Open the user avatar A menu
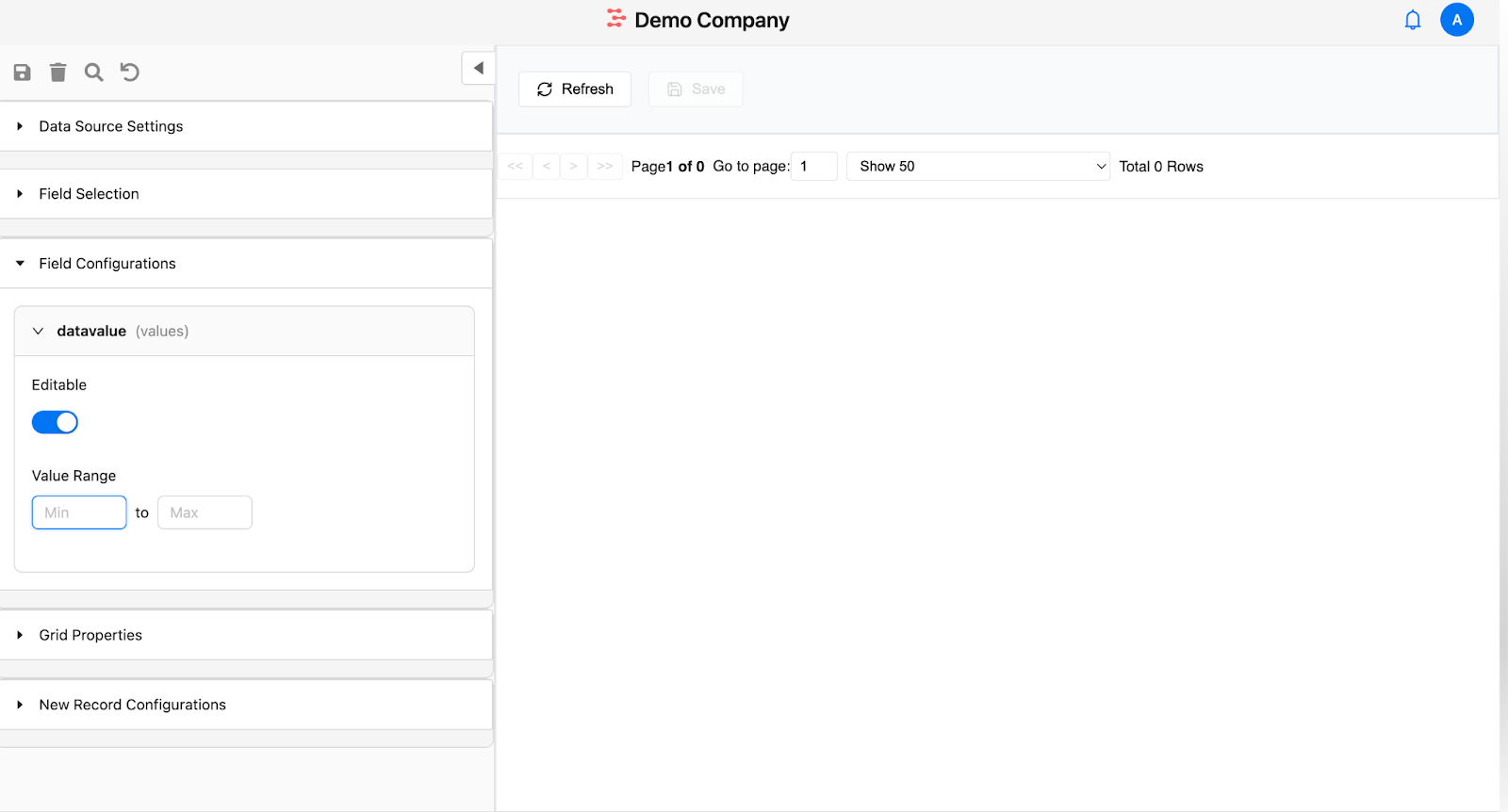1508x812 pixels. [1456, 20]
